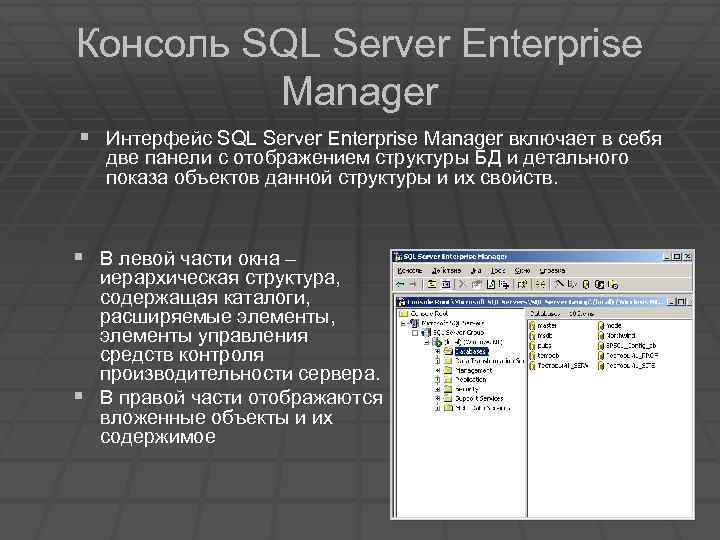Viewport: 720px width, 540px height.
Task: Click the yellow database cylinder toolbar icon
Action: (x=585, y=284)
